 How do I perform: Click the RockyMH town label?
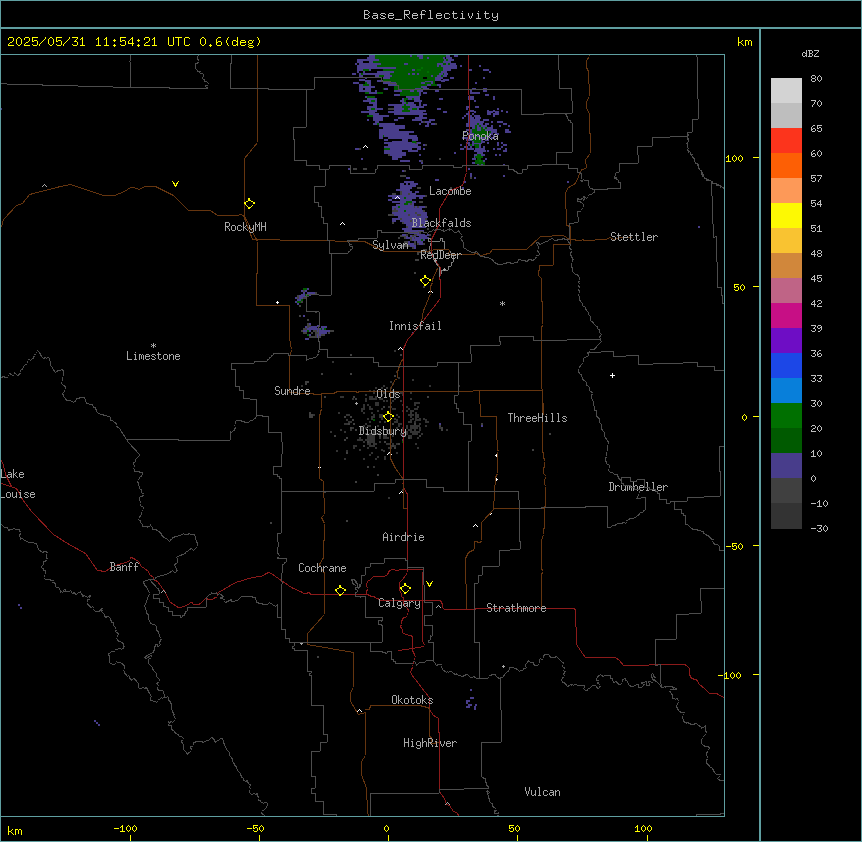click(245, 227)
